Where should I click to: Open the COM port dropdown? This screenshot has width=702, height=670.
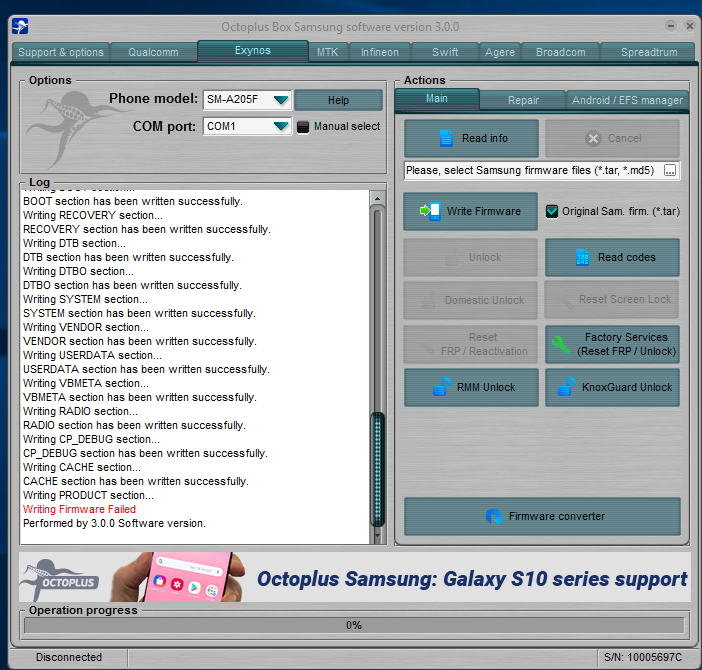coord(281,127)
